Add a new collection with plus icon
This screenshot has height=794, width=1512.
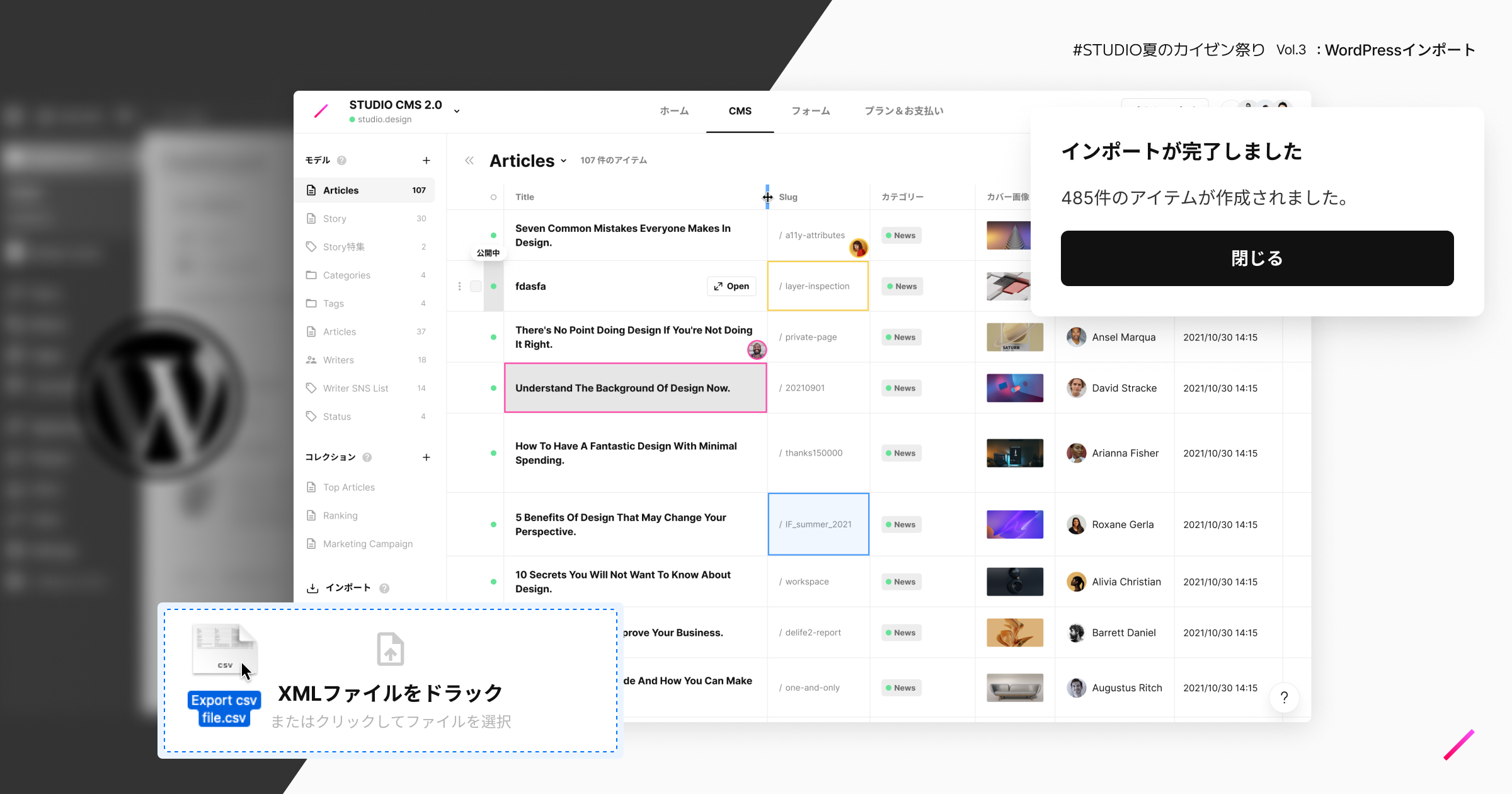426,457
